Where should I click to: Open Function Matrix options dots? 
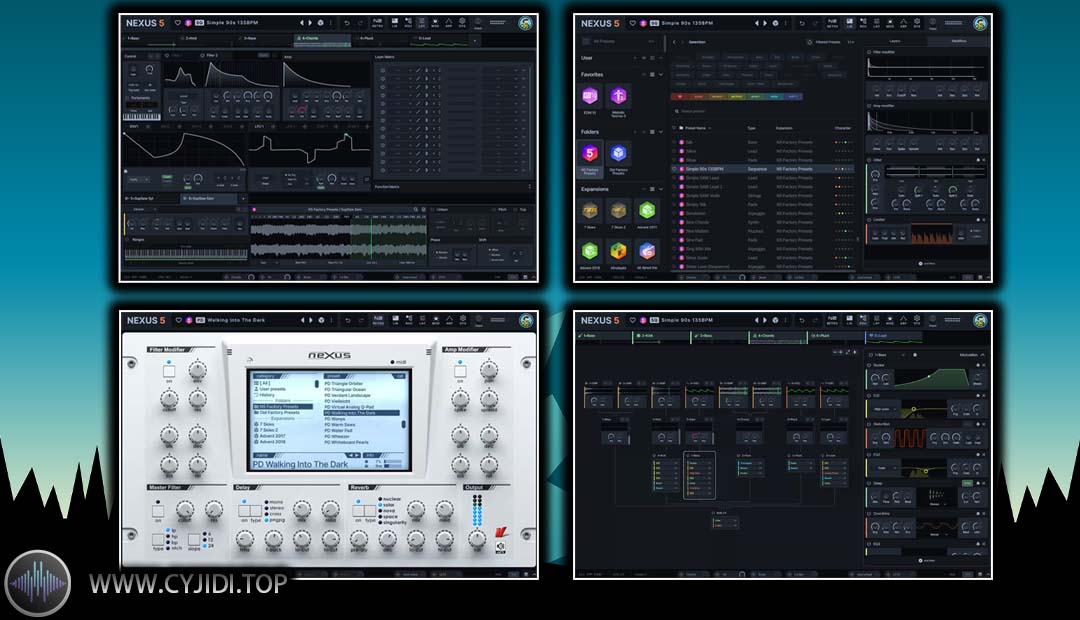point(529,187)
